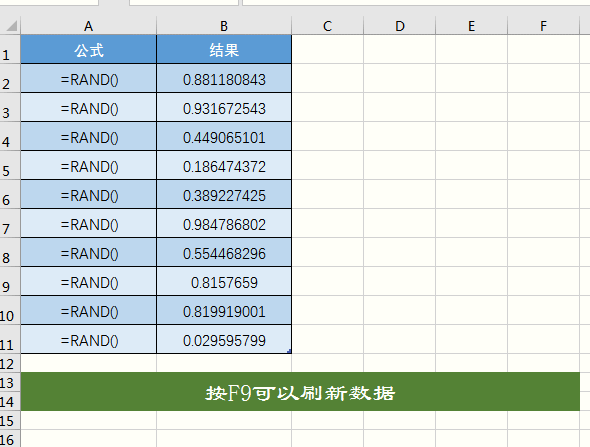
Task: Select row 13 header
Action: 10,382
